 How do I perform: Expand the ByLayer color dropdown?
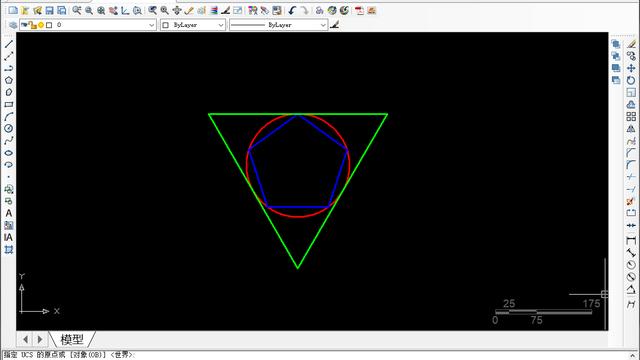click(x=193, y=25)
